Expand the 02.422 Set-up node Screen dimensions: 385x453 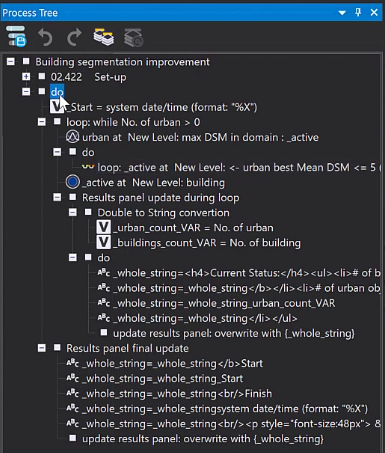(26, 77)
